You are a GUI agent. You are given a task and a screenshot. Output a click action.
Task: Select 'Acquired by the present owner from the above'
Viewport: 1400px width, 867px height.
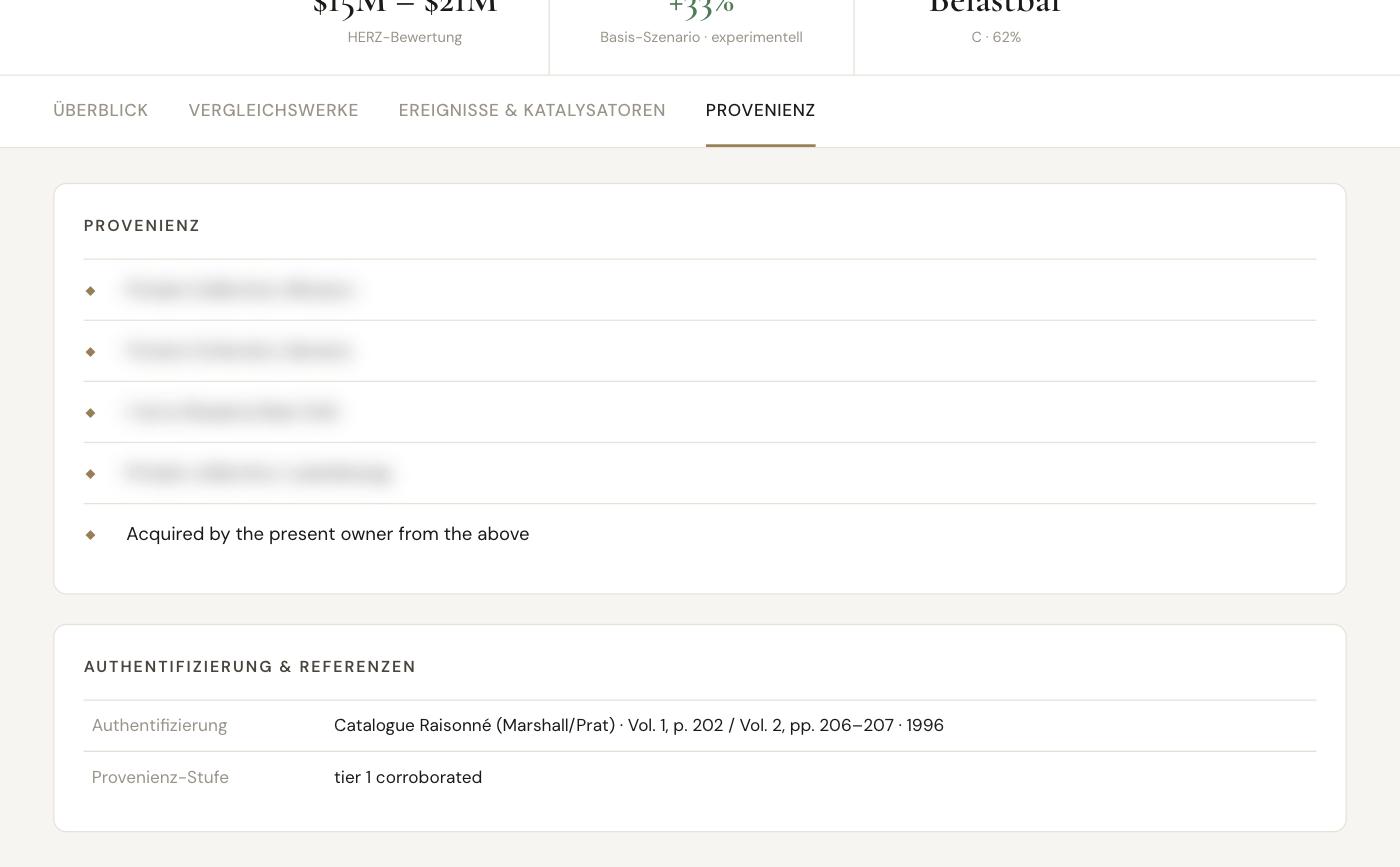pos(327,534)
